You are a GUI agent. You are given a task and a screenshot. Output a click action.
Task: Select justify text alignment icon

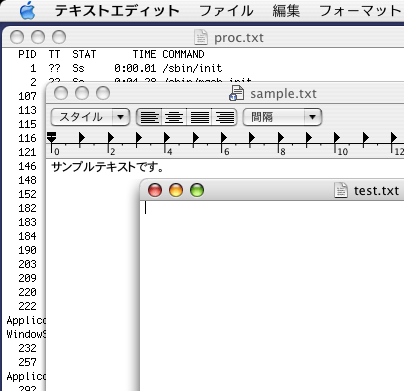click(x=199, y=117)
